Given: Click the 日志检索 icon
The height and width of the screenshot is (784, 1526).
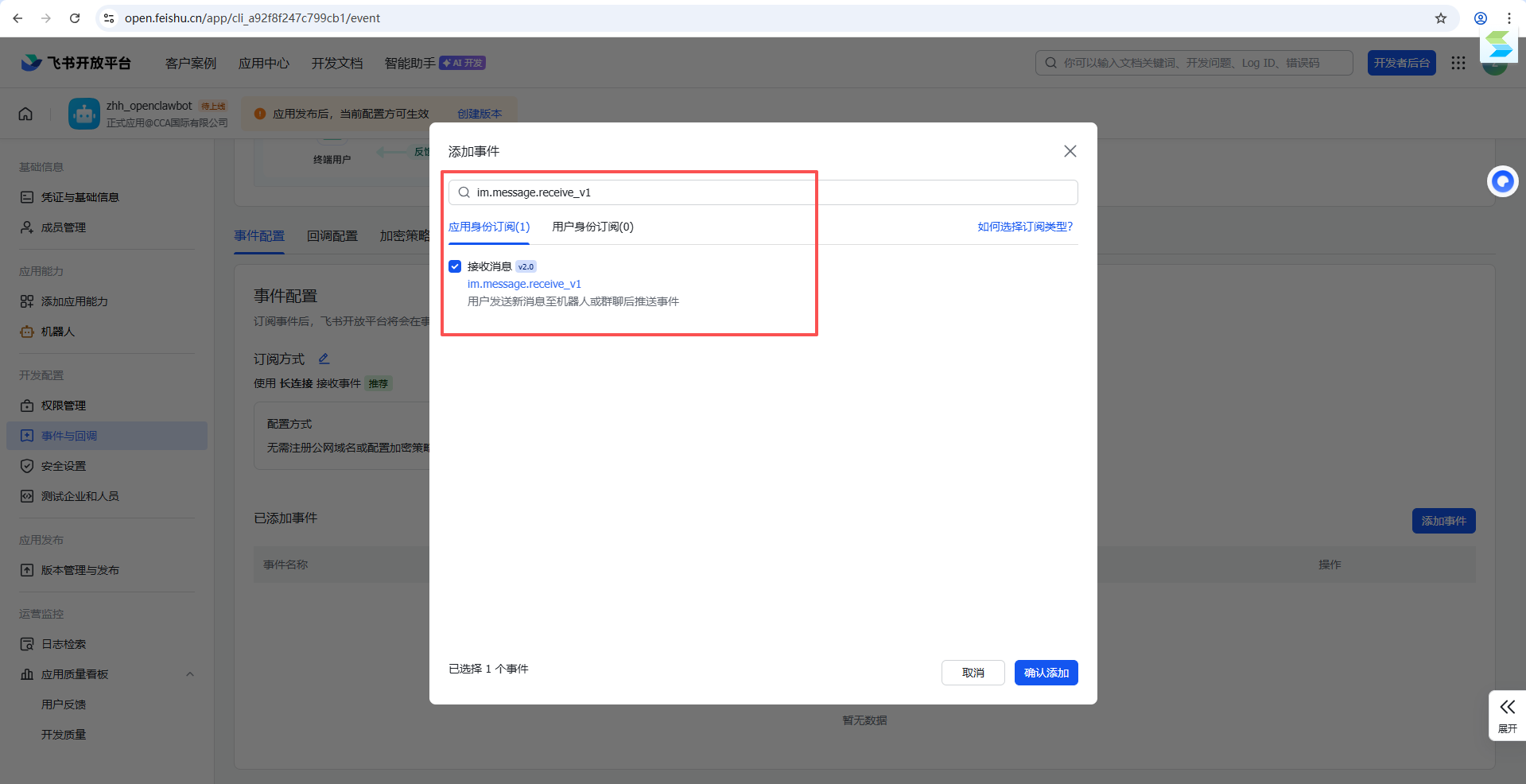Looking at the screenshot, I should [27, 644].
